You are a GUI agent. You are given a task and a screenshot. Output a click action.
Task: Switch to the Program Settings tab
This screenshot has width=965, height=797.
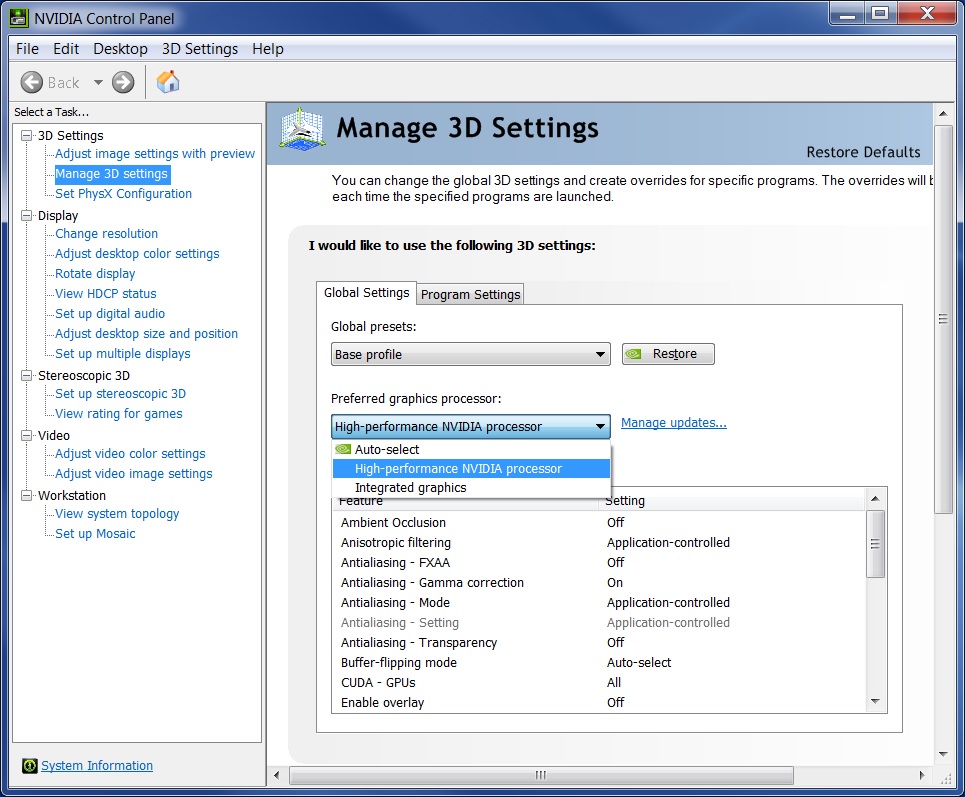pyautogui.click(x=470, y=294)
